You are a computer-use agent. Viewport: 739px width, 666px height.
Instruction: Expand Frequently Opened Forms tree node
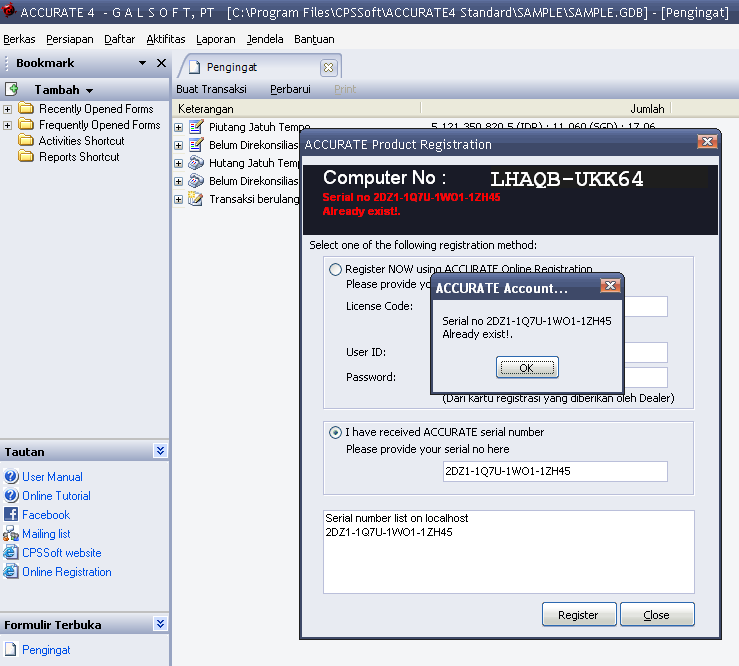[8, 125]
